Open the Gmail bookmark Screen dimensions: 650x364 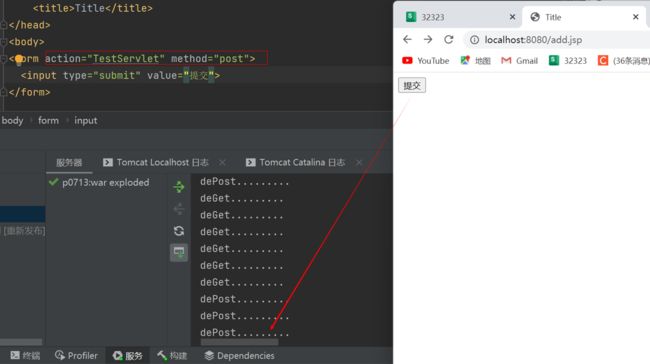519,61
